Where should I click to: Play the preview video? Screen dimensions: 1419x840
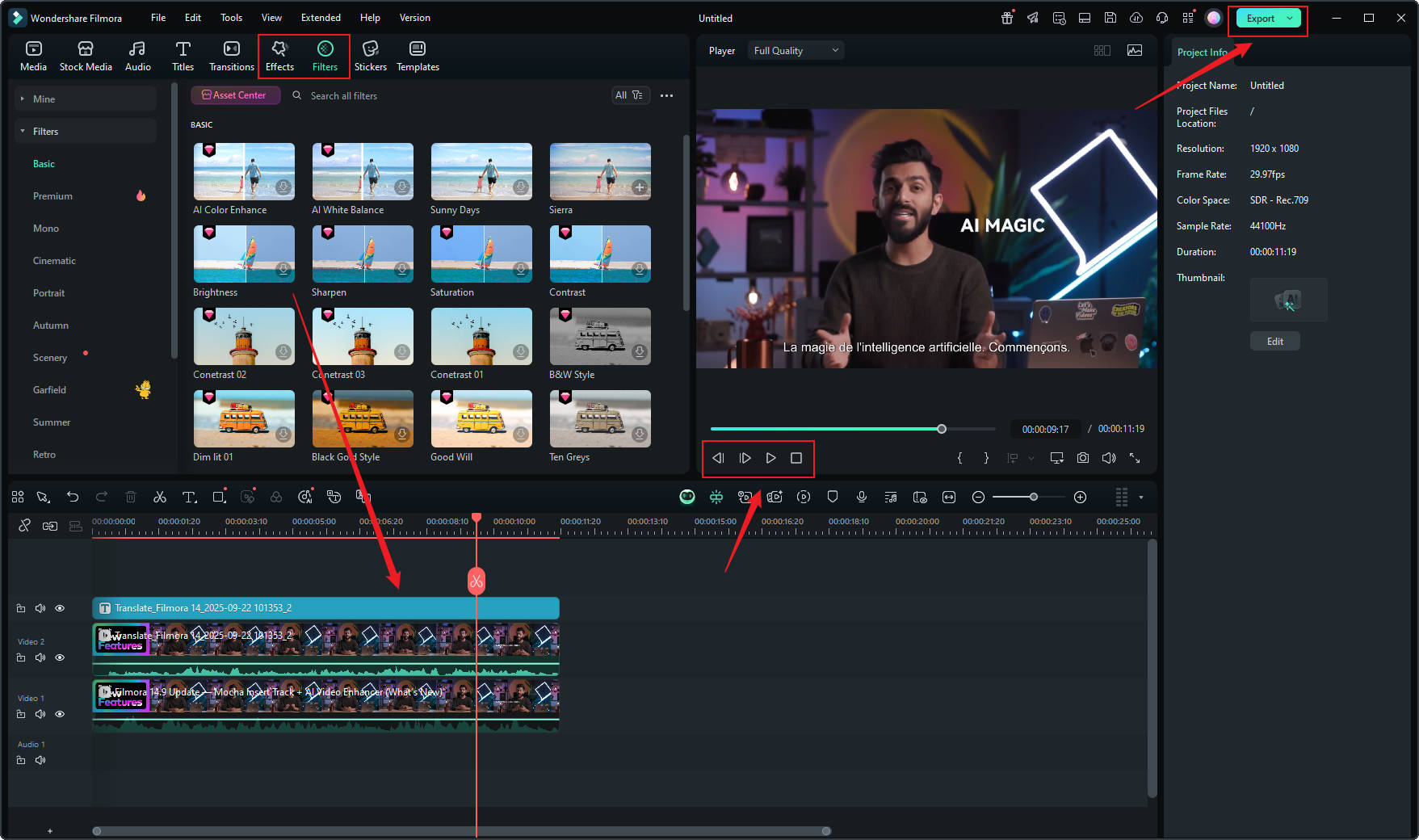click(770, 458)
